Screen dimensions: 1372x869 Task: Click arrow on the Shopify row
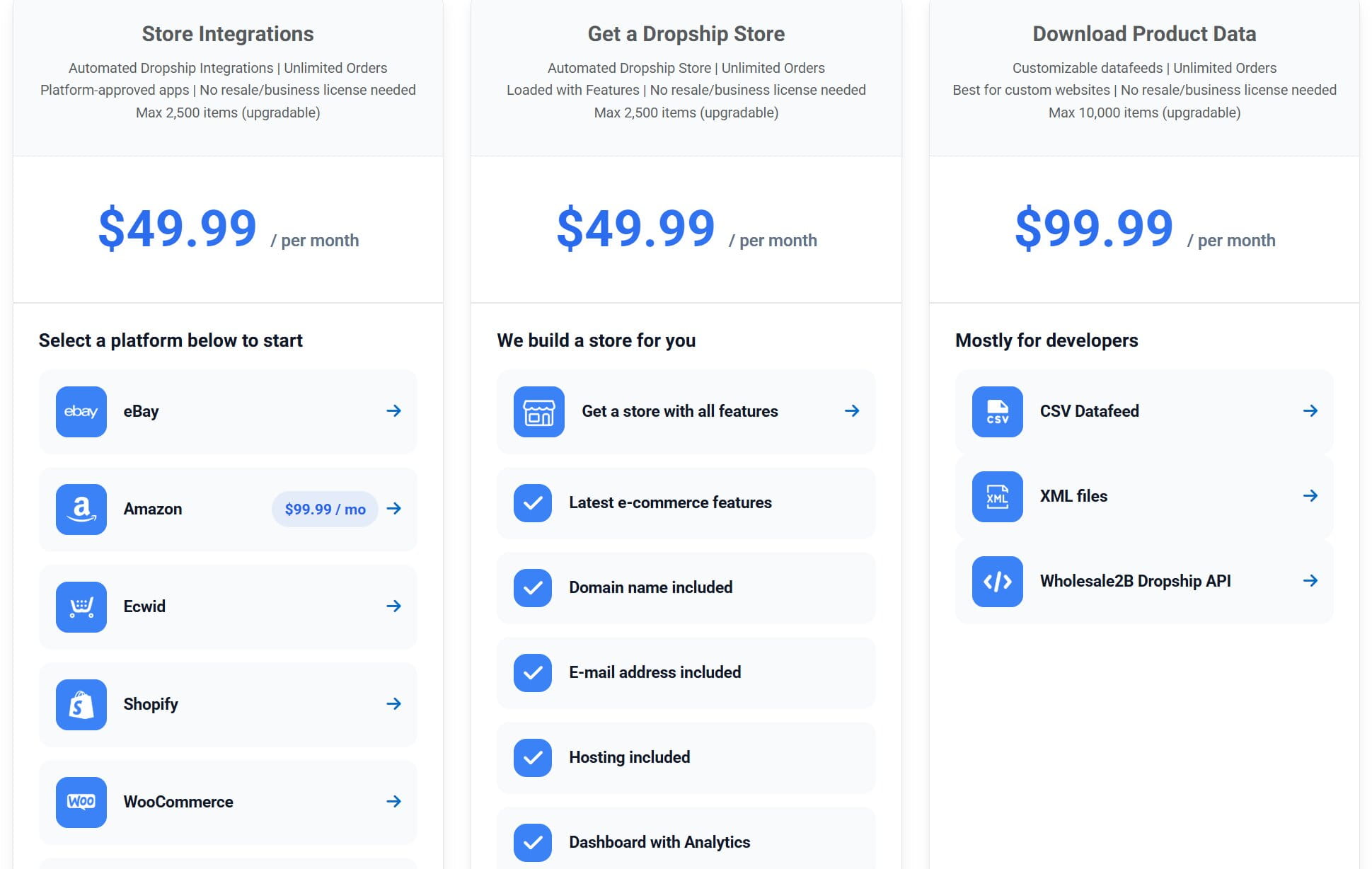pyautogui.click(x=394, y=703)
